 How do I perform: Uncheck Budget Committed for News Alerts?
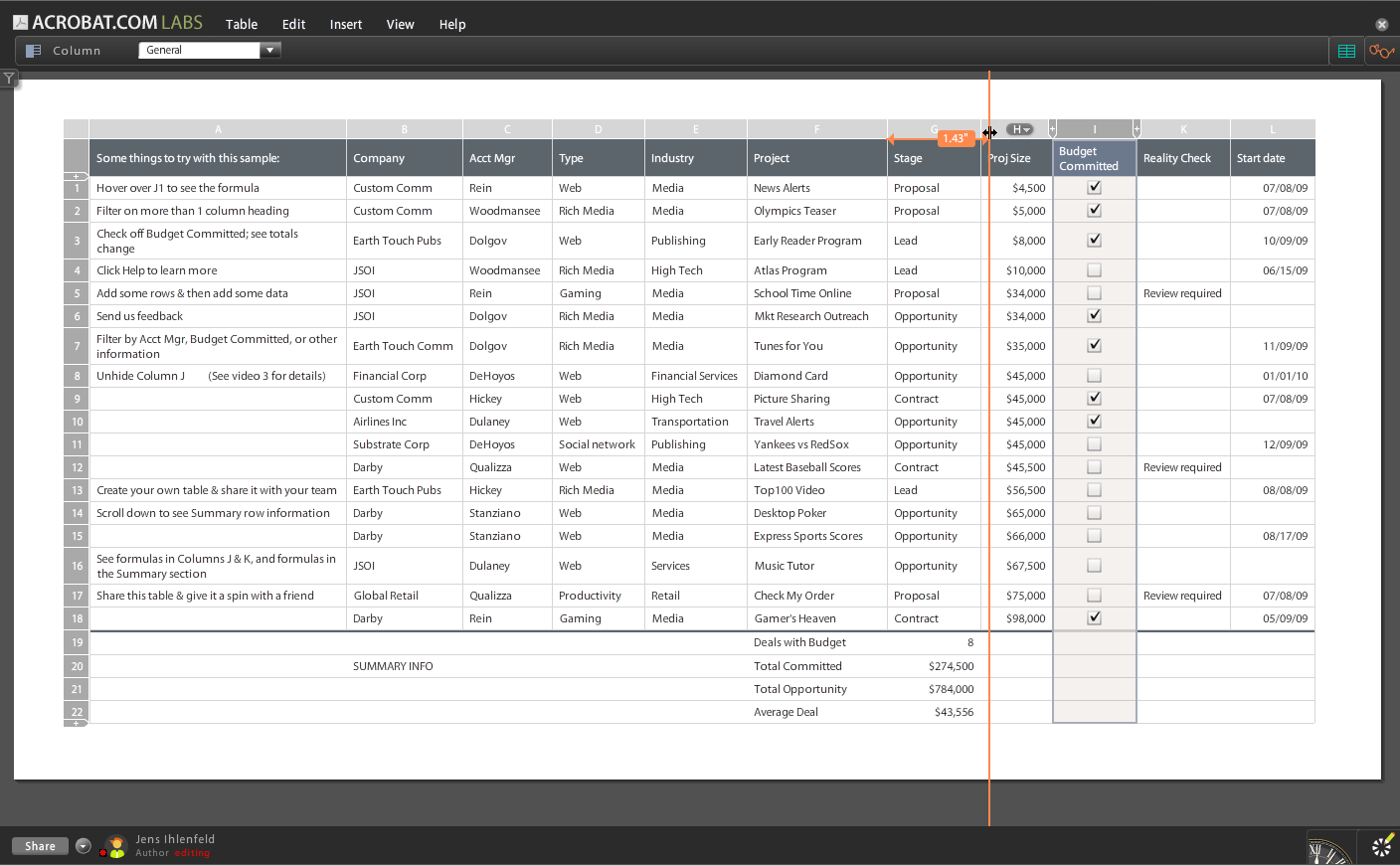point(1094,187)
